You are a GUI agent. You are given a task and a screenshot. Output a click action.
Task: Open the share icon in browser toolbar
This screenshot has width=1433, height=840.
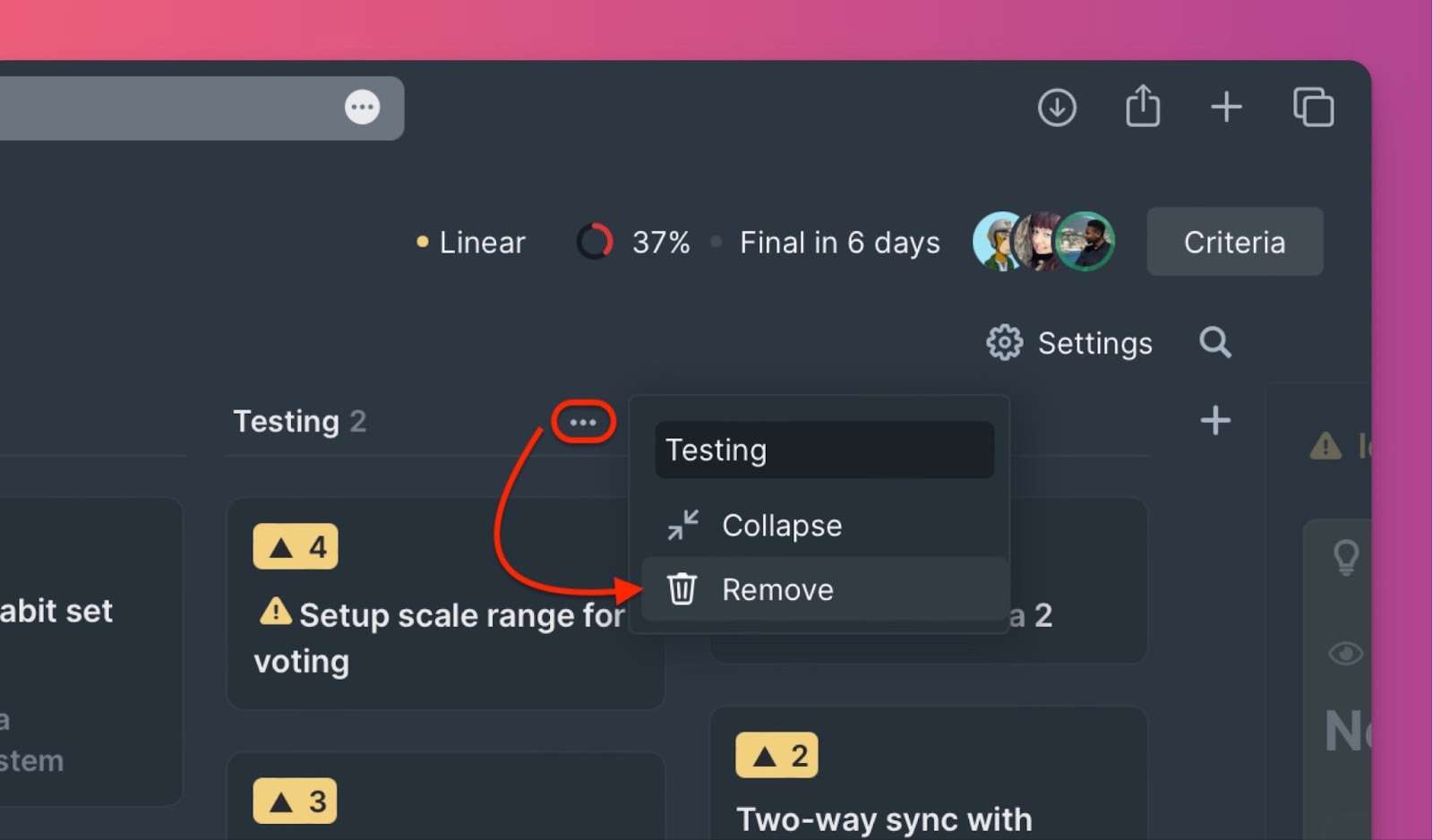pyautogui.click(x=1143, y=107)
